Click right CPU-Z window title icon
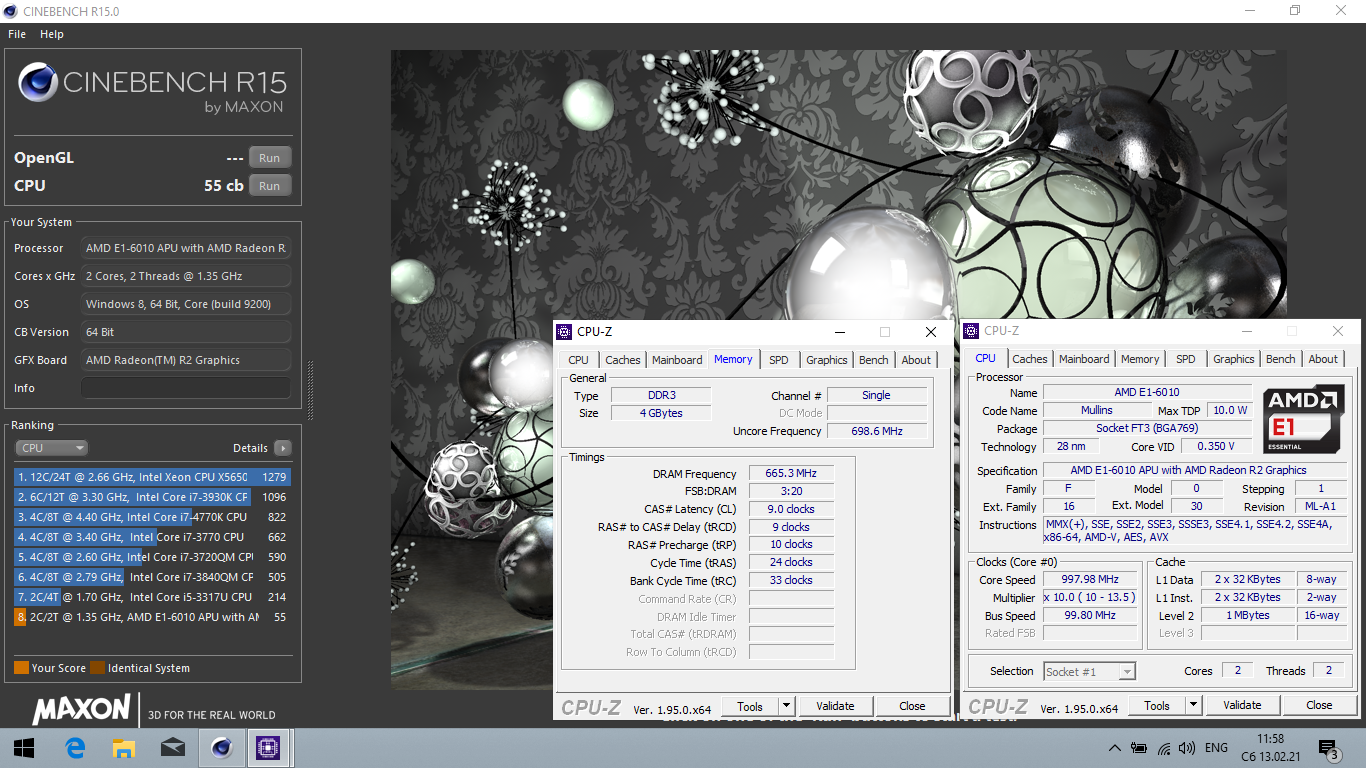Image resolution: width=1366 pixels, height=768 pixels. point(973,331)
